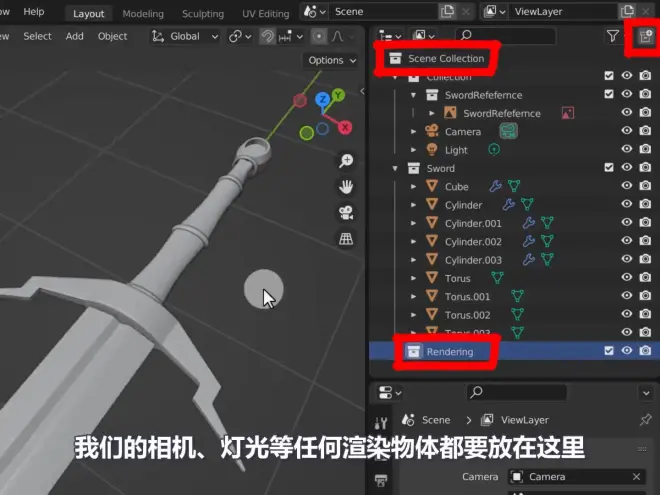
Task: Click the outliner search field
Action: 505,36
